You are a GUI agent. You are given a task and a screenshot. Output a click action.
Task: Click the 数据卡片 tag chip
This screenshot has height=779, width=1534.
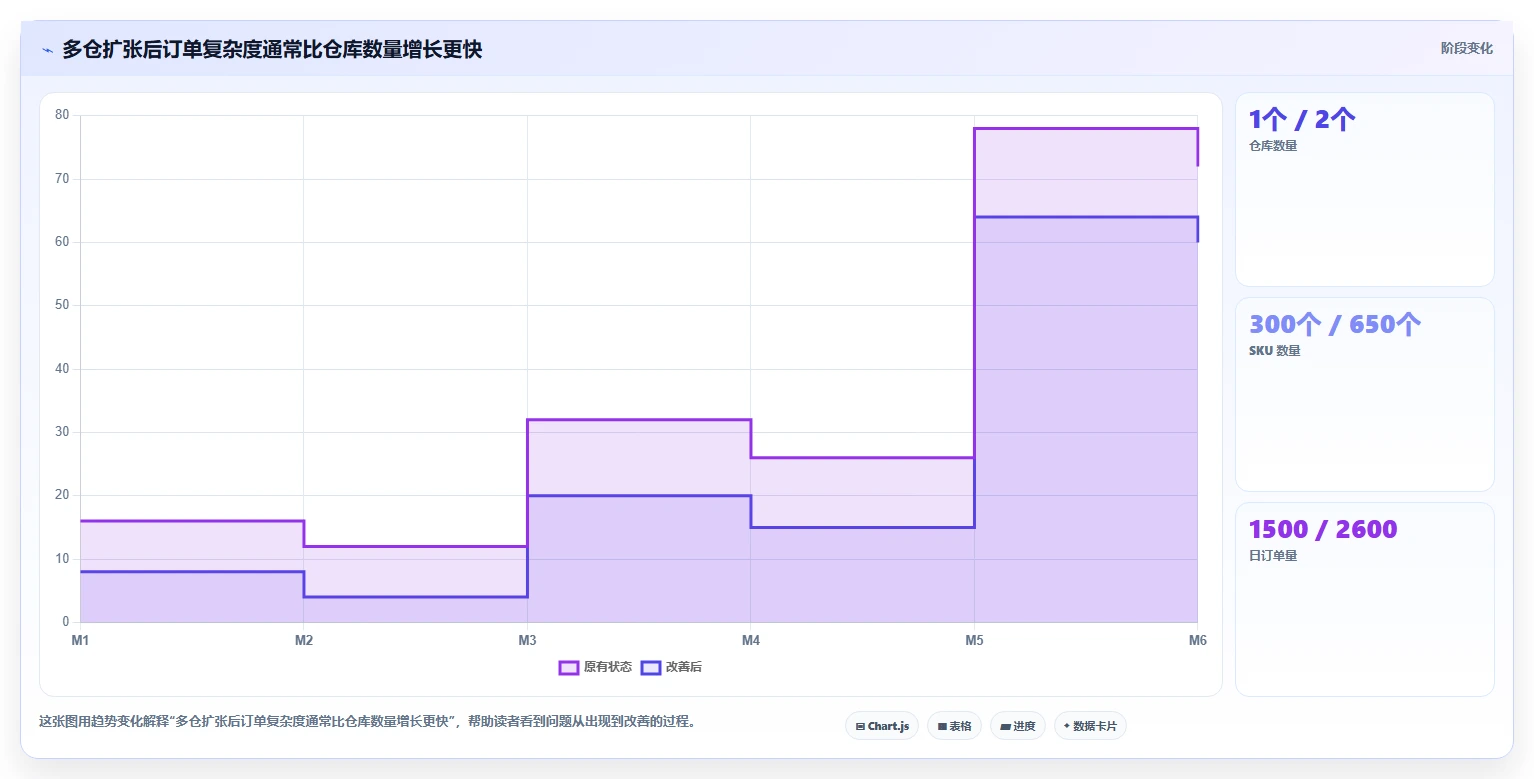(1090, 726)
